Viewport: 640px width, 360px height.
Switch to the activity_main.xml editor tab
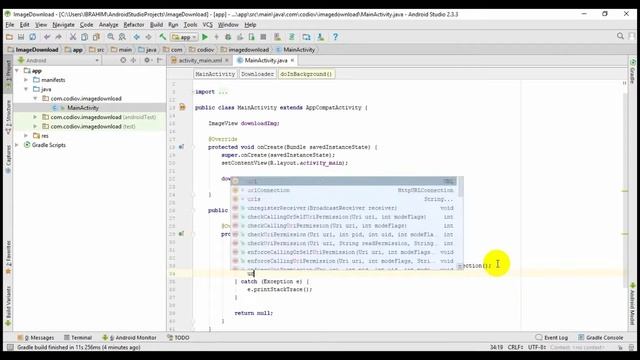tap(200, 60)
